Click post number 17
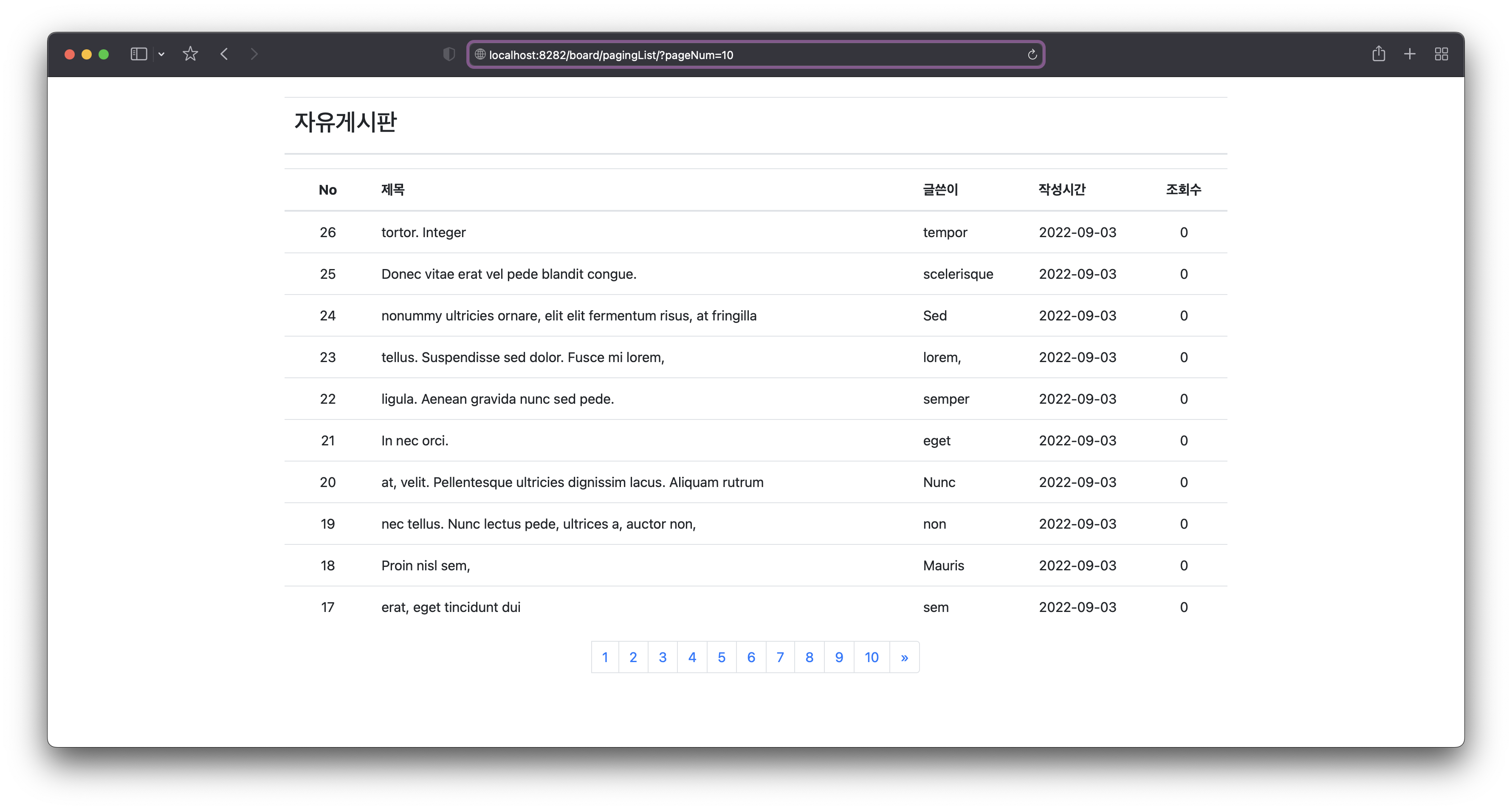Screen dimensions: 1512x810 point(327,607)
